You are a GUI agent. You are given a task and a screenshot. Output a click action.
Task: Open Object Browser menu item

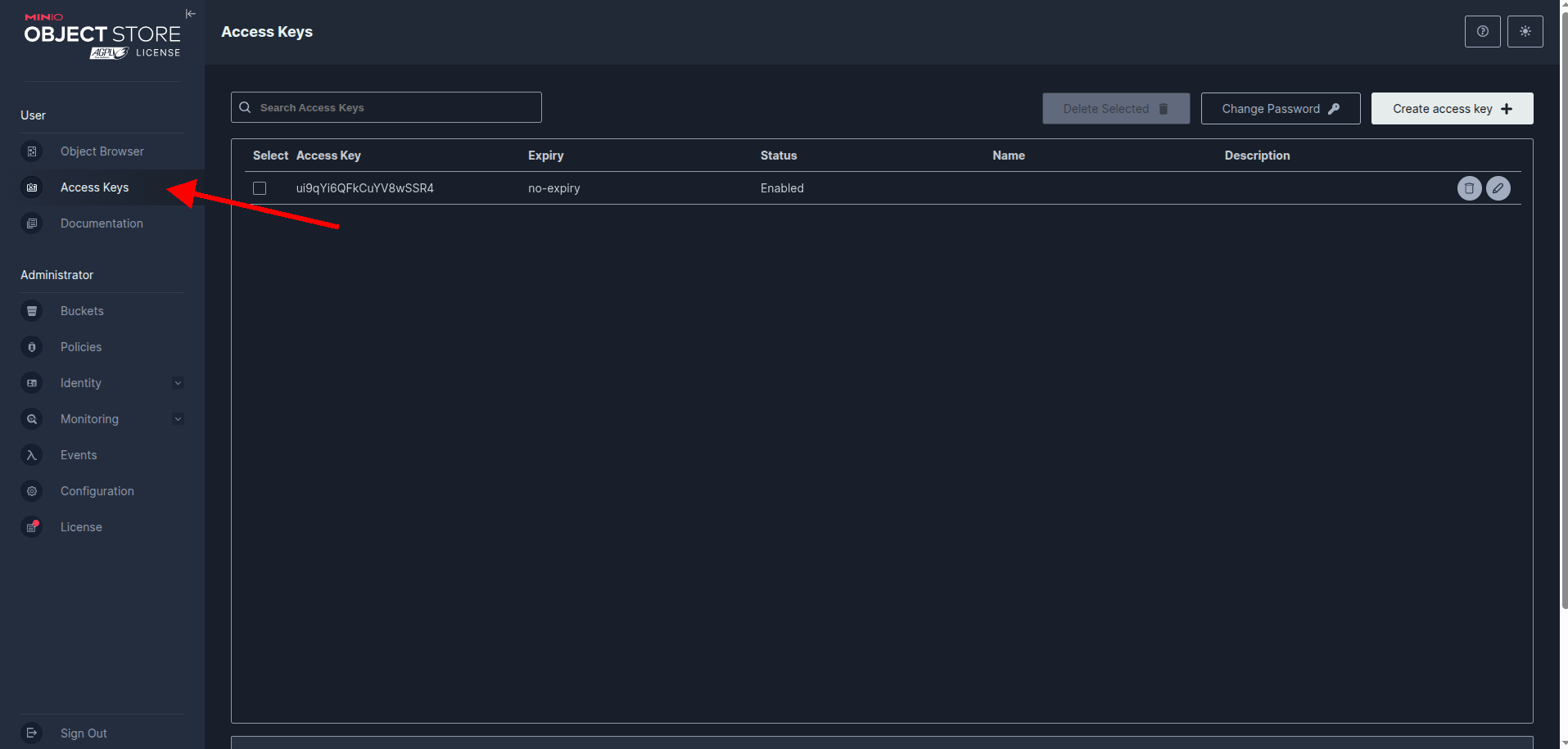pos(102,151)
